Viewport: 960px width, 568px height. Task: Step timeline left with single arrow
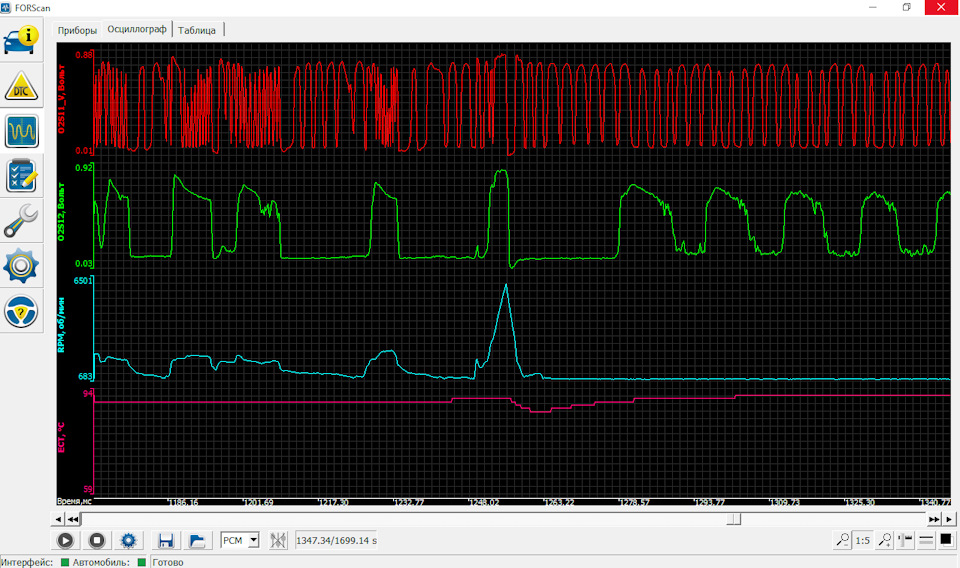pos(58,519)
